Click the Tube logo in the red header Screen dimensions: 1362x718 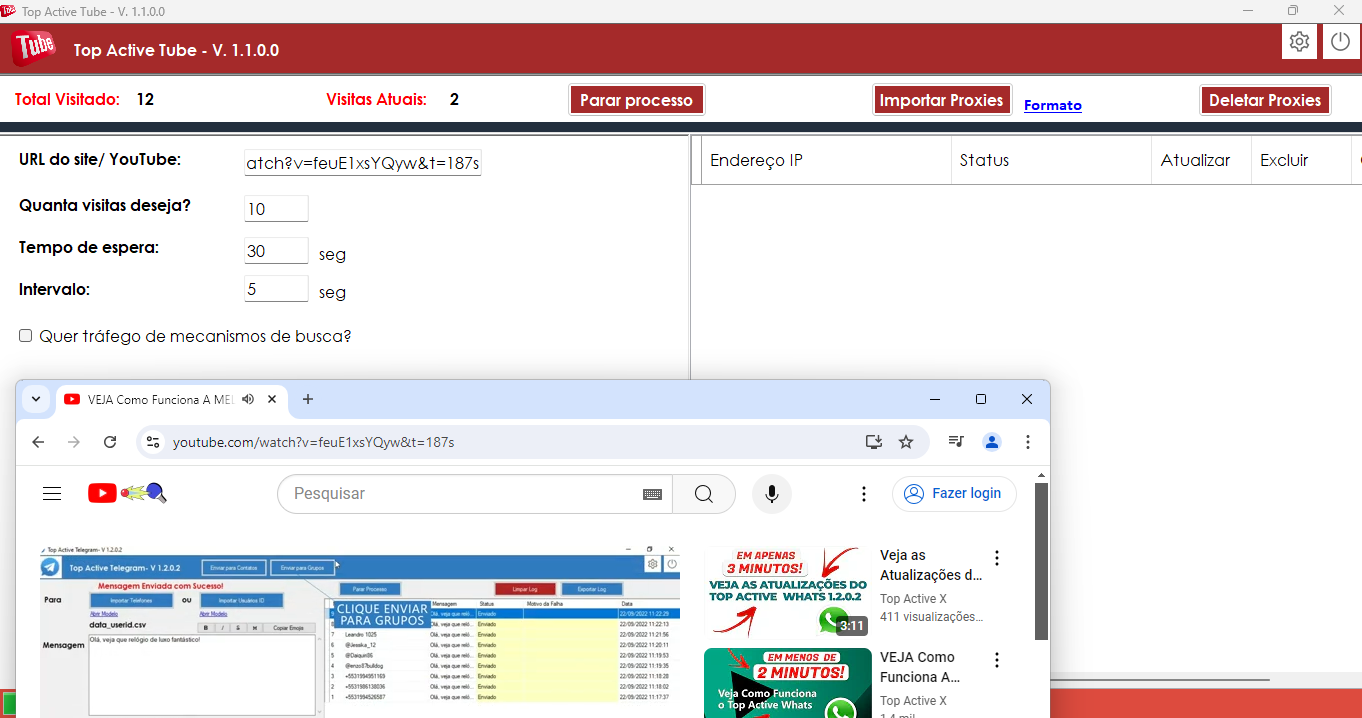[33, 47]
